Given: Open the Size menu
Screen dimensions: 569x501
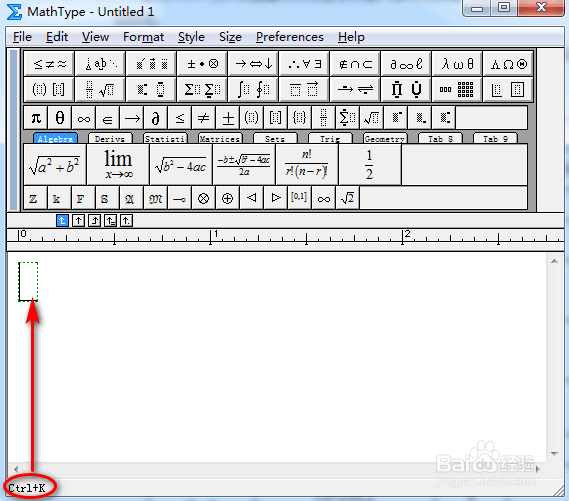Looking at the screenshot, I should 230,37.
